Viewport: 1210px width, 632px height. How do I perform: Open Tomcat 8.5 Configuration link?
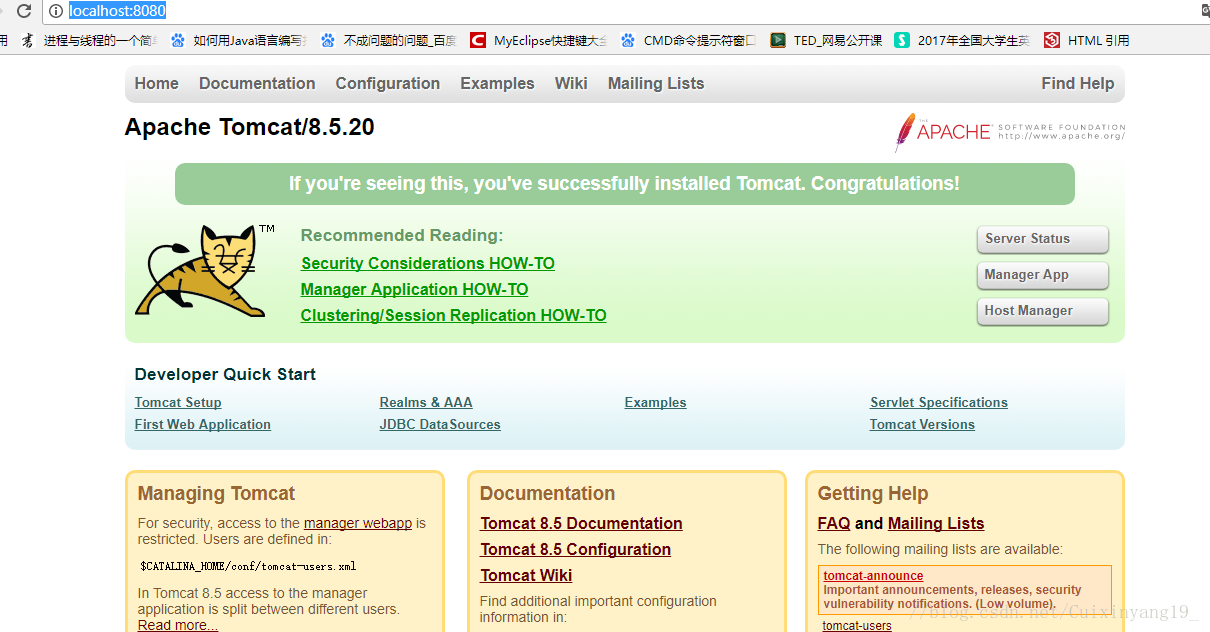[575, 550]
